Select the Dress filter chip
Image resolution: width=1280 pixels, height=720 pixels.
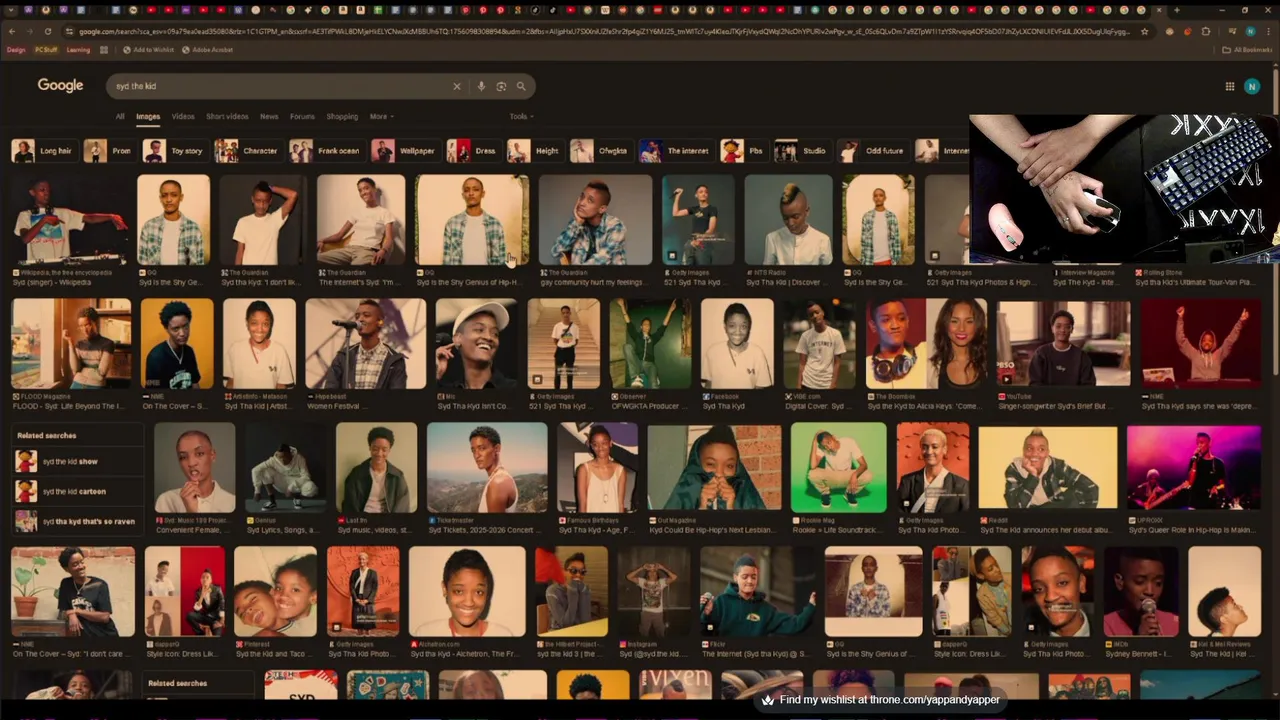tap(473, 151)
